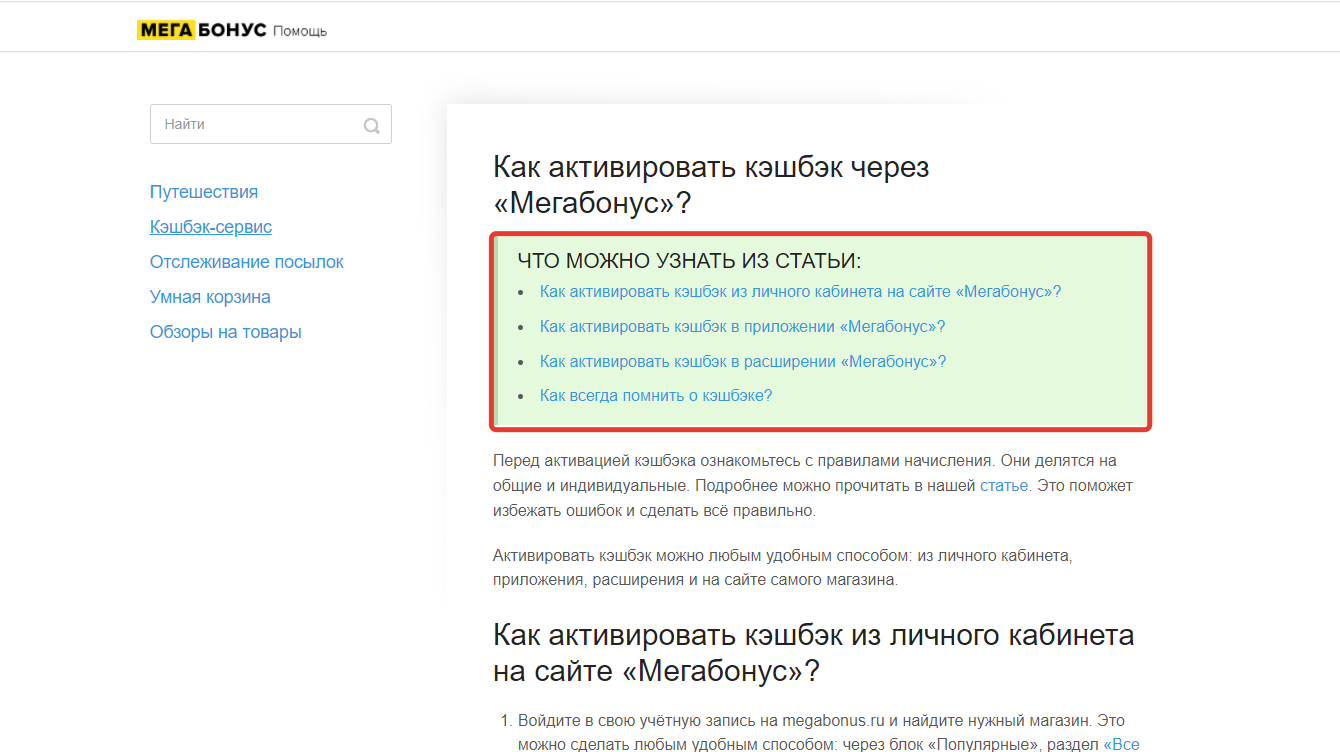This screenshot has width=1340, height=752.
Task: Follow the 'статье' link in the paragraph
Action: (x=1004, y=486)
